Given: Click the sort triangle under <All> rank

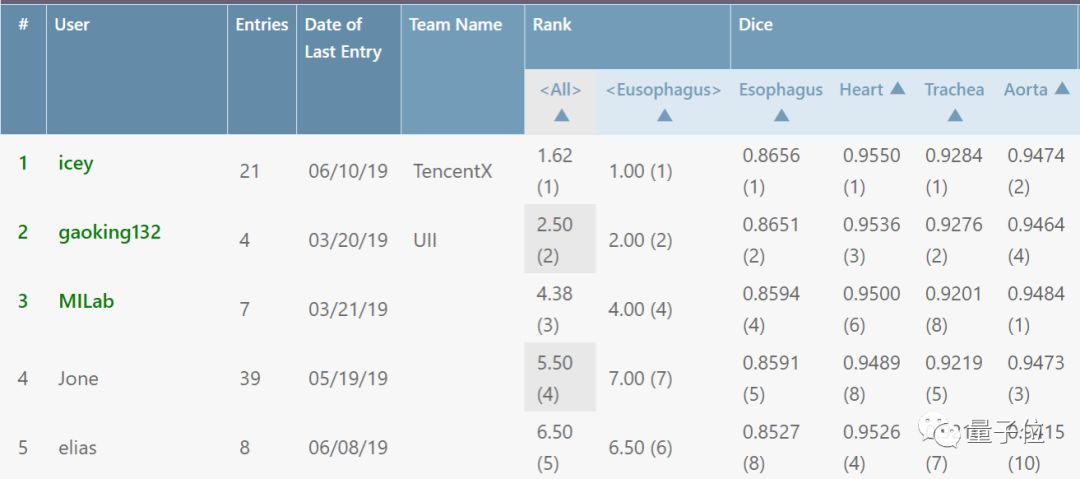Looking at the screenshot, I should click(x=561, y=115).
